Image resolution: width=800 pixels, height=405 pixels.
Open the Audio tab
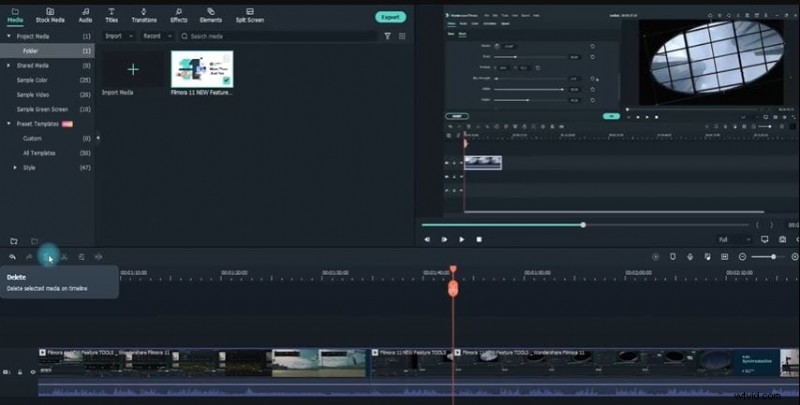click(85, 15)
